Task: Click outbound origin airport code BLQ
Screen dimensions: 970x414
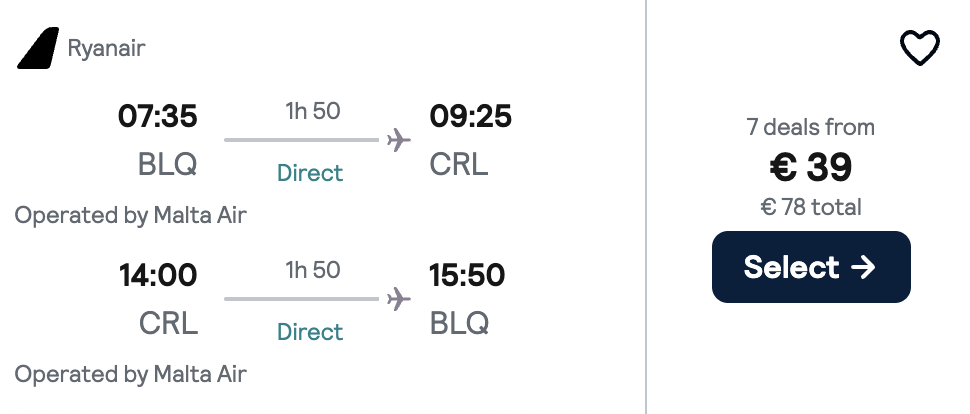Action: pyautogui.click(x=168, y=163)
